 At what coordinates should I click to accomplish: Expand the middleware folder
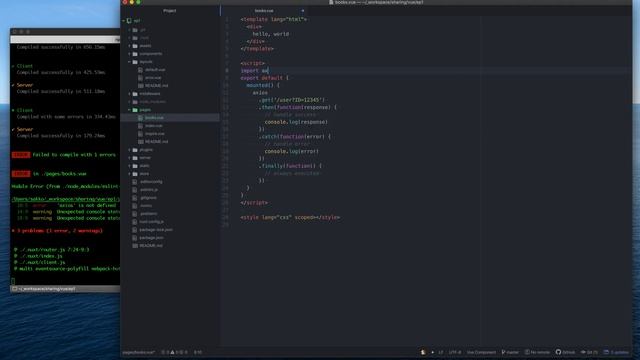point(130,94)
